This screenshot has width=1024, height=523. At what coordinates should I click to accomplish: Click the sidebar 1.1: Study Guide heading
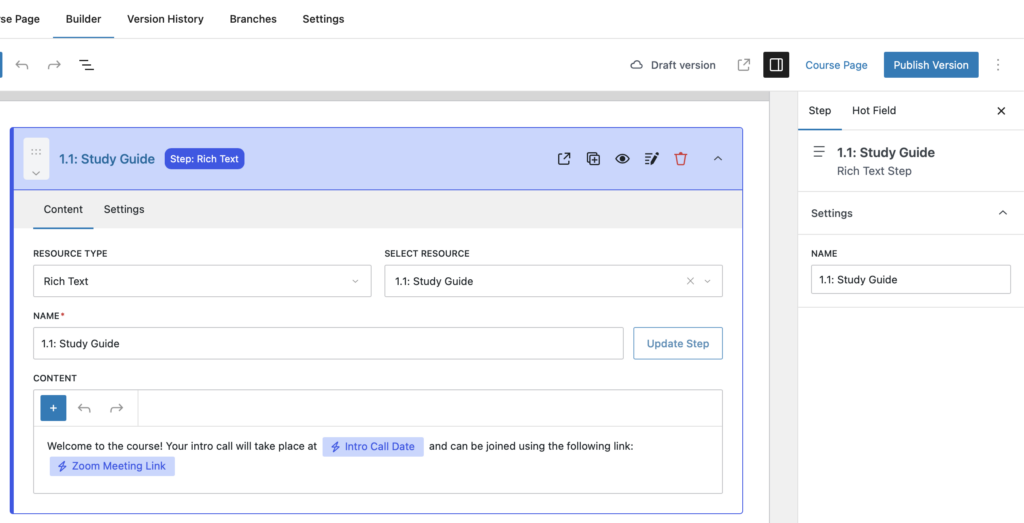[886, 153]
